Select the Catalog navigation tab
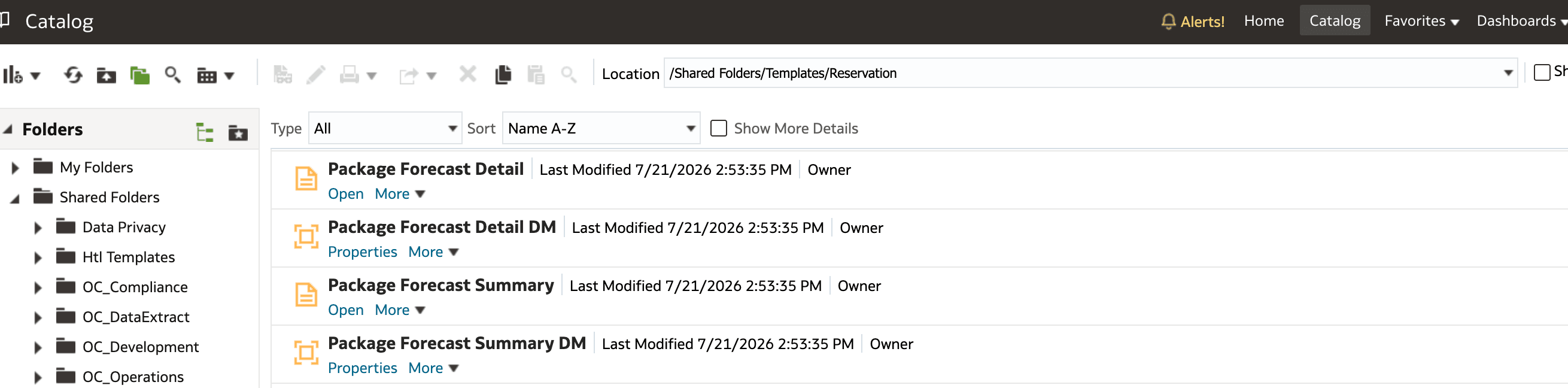Viewport: 1568px width, 388px height. tap(1334, 21)
